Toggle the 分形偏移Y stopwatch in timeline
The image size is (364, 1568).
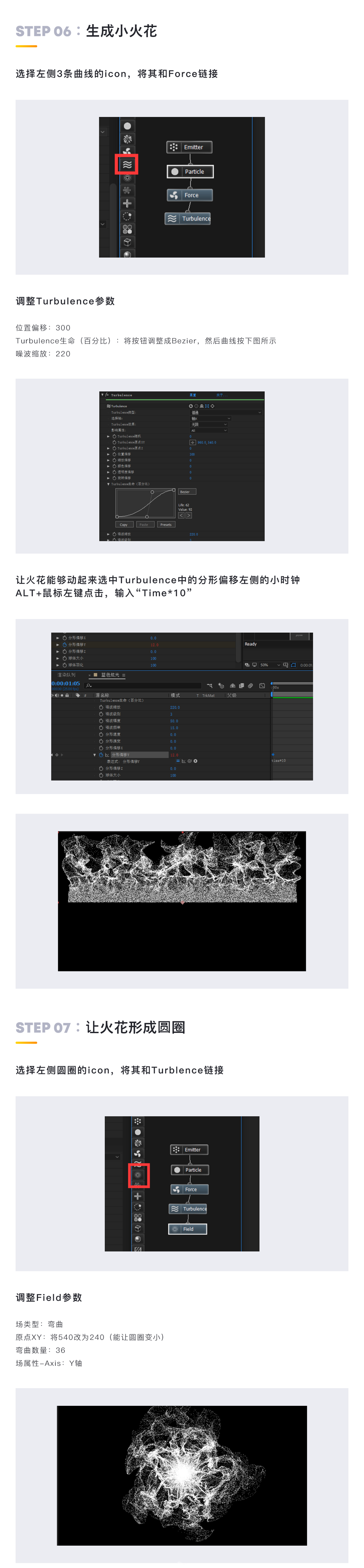[101, 755]
